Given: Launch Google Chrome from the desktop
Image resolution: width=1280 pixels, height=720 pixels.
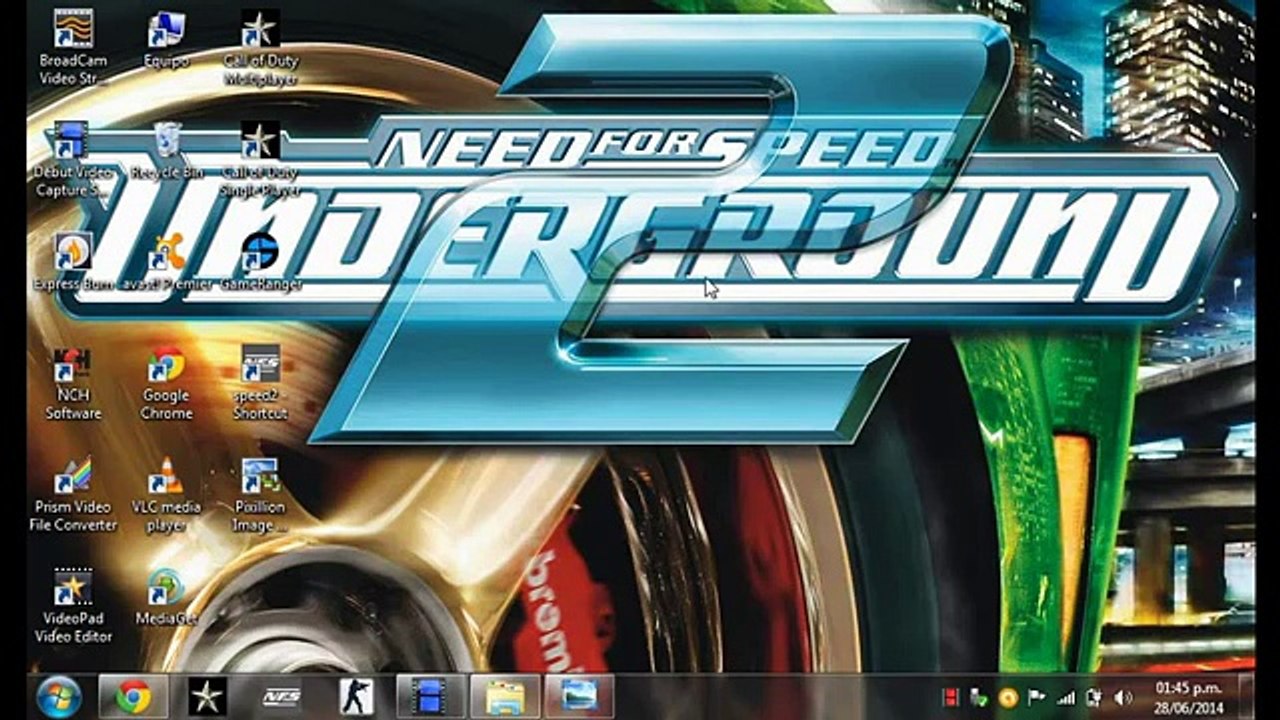Looking at the screenshot, I should tap(166, 384).
